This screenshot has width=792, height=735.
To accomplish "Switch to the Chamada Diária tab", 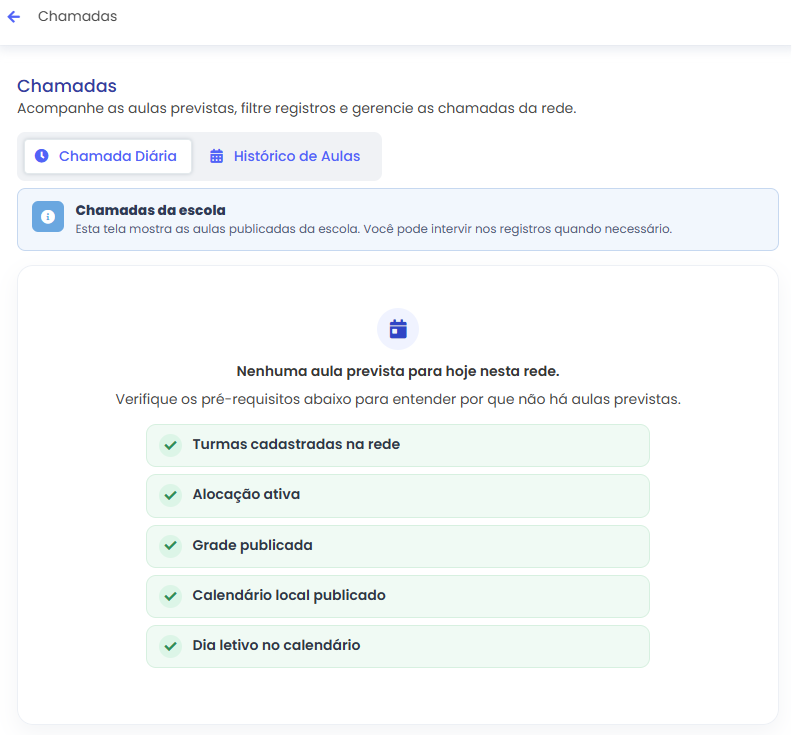I will 108,156.
